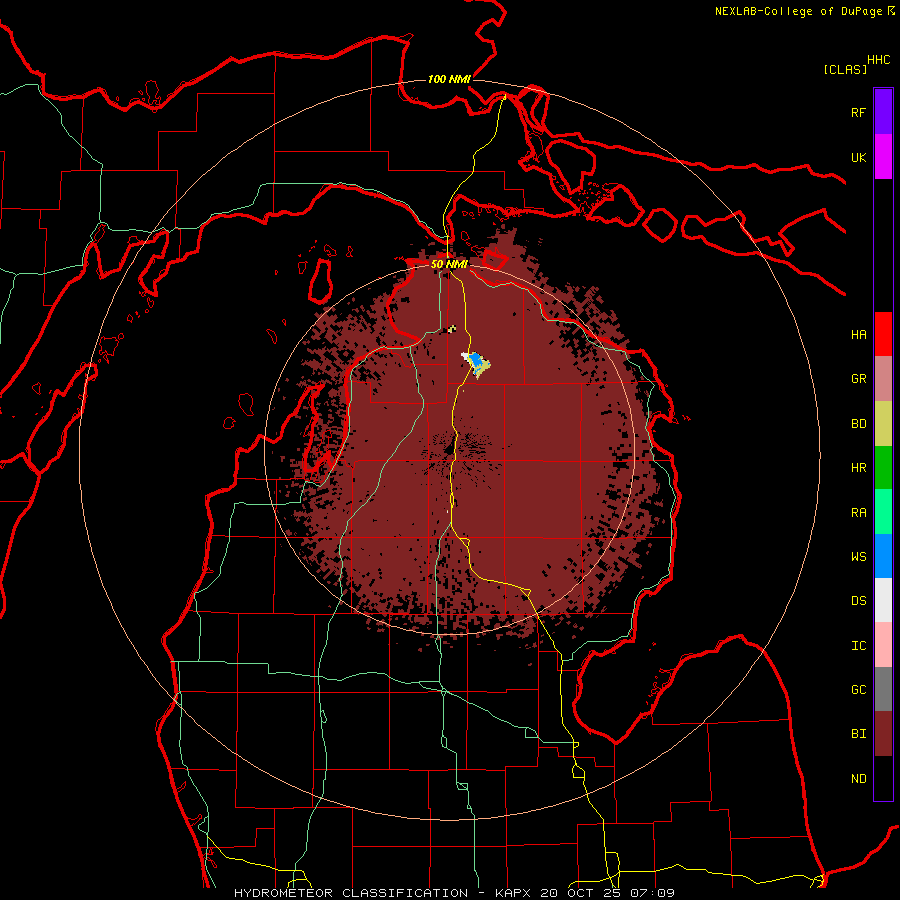Pick the HR green legend swatch
The image size is (900, 900).
[883, 468]
